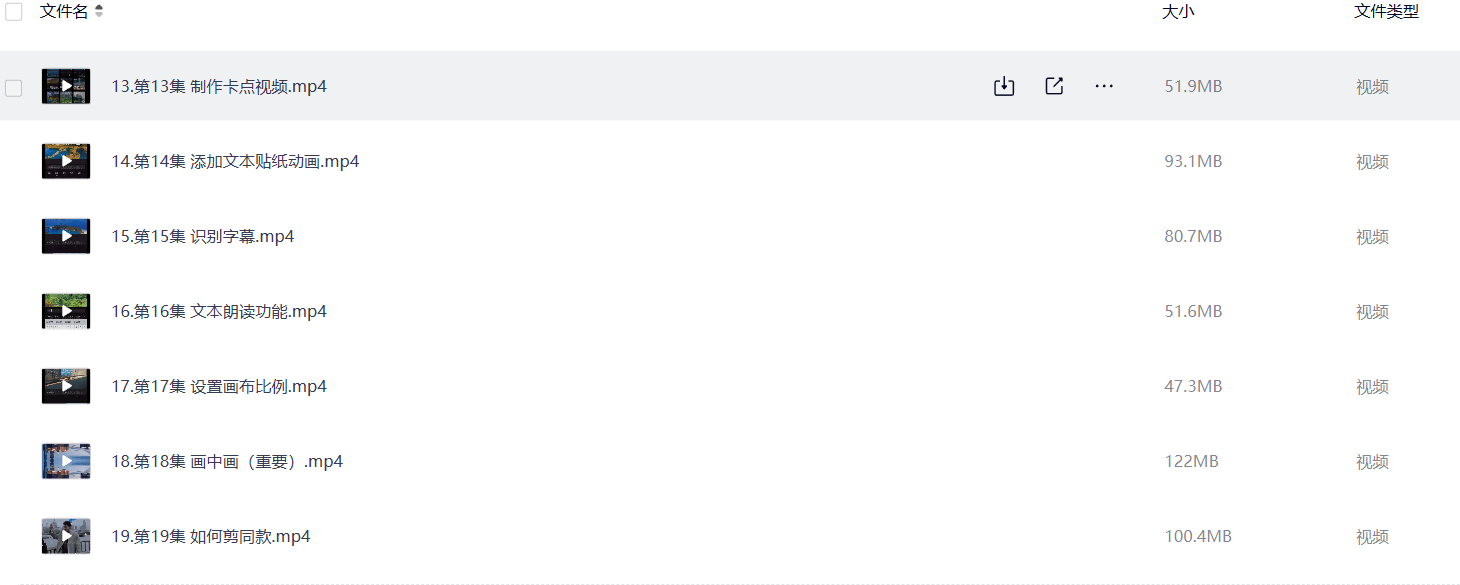1460x585 pixels.
Task: Open file 18.第18集 画中画（重要）.mp4
Action: (x=227, y=462)
